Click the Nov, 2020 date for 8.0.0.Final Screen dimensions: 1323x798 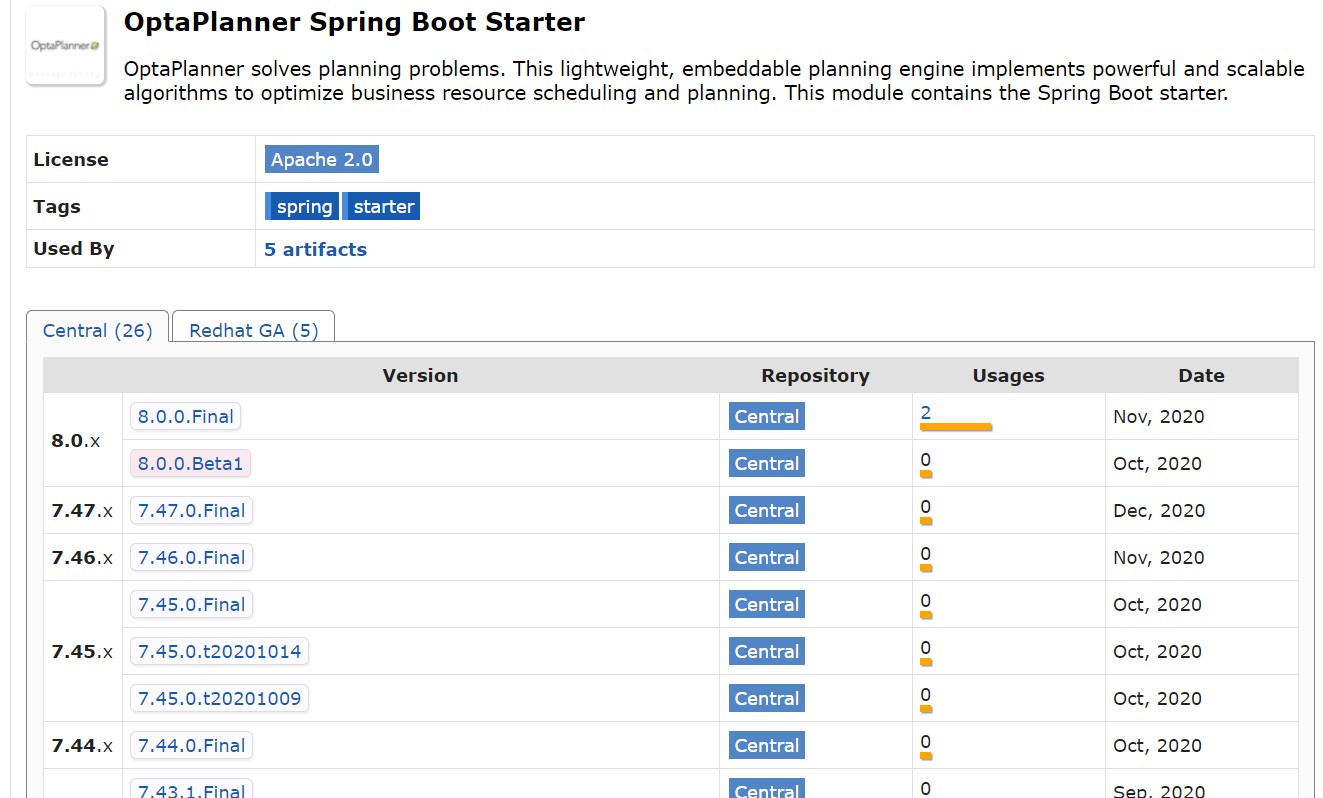tap(1159, 416)
